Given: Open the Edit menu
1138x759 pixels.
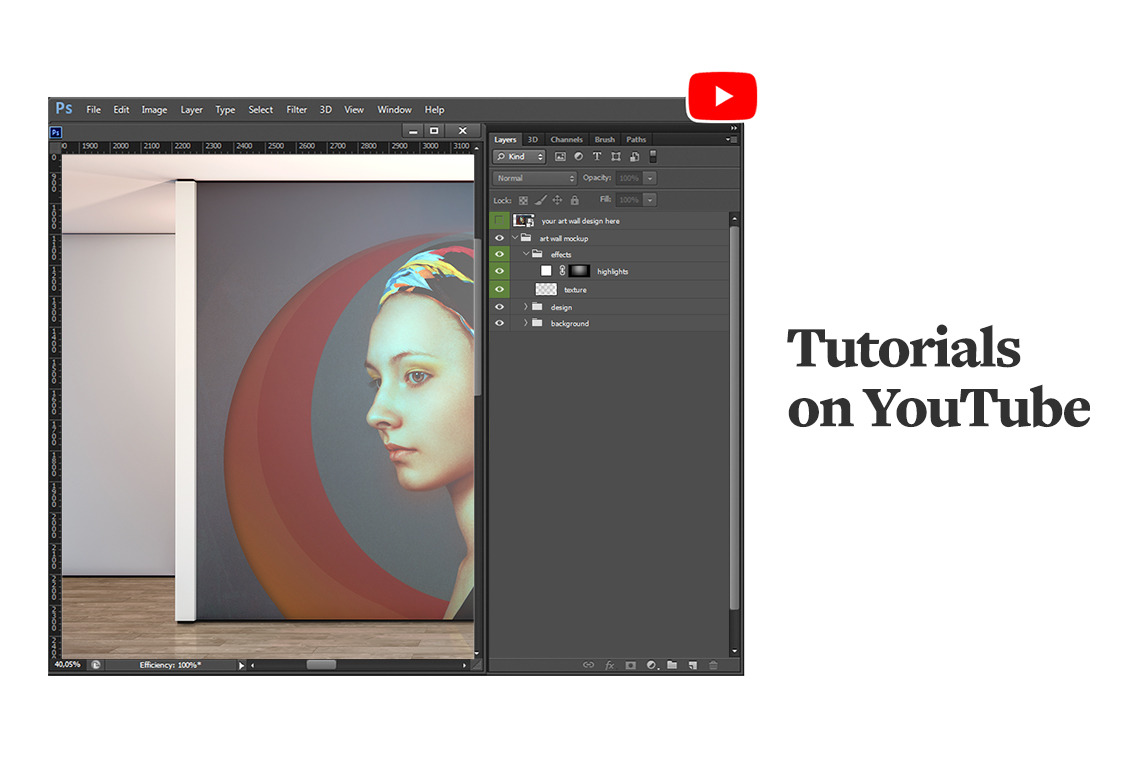Looking at the screenshot, I should [121, 110].
